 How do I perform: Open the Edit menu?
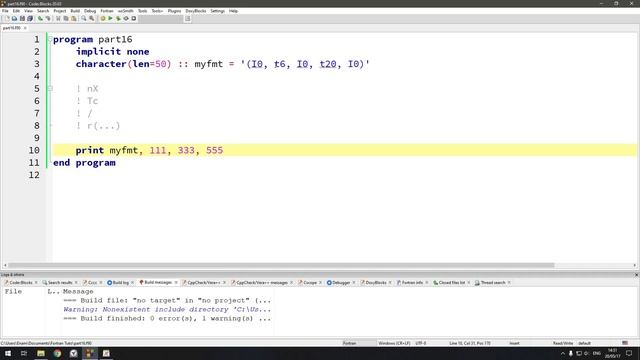(16, 11)
